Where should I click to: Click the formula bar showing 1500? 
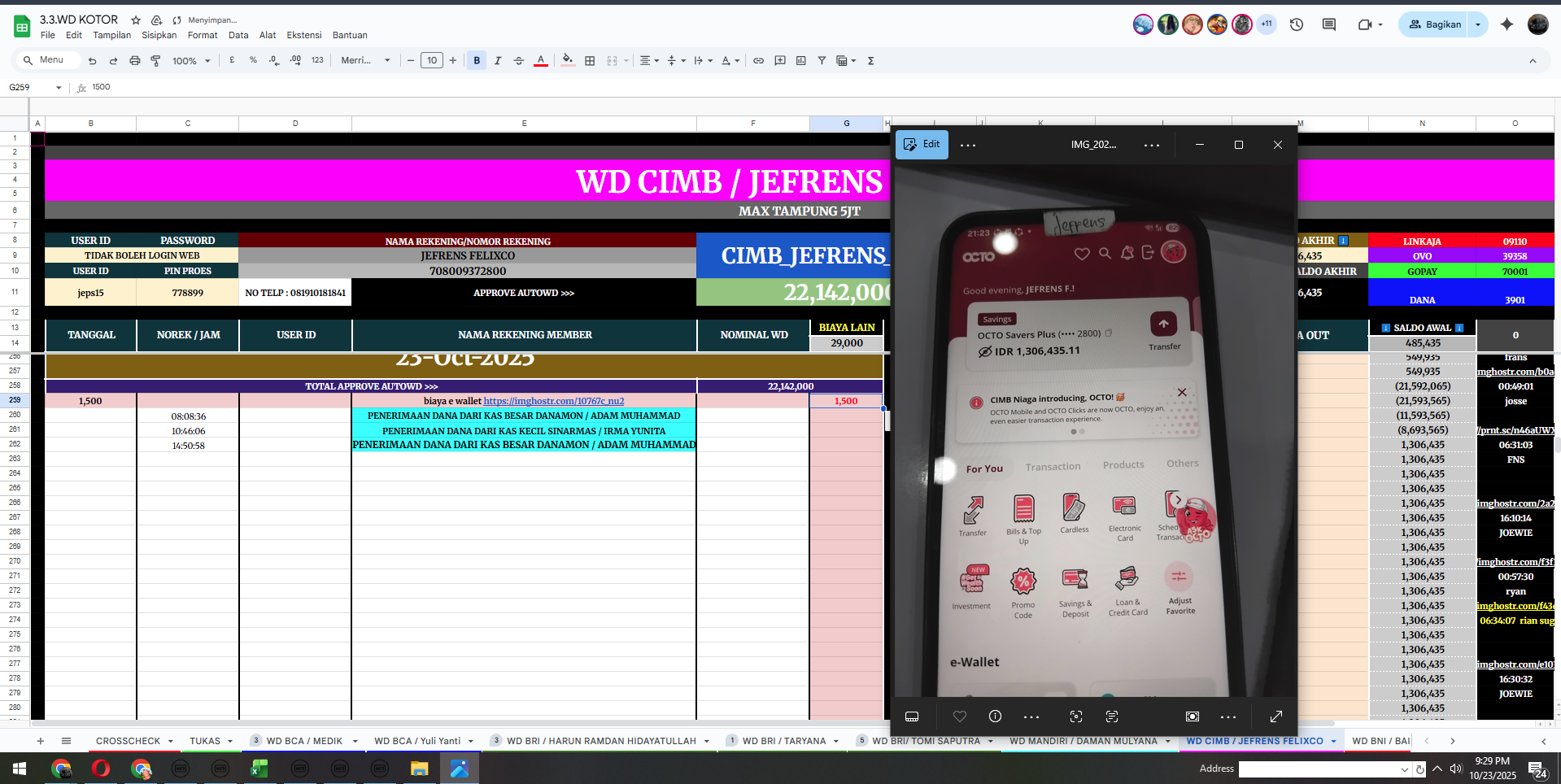click(x=821, y=87)
